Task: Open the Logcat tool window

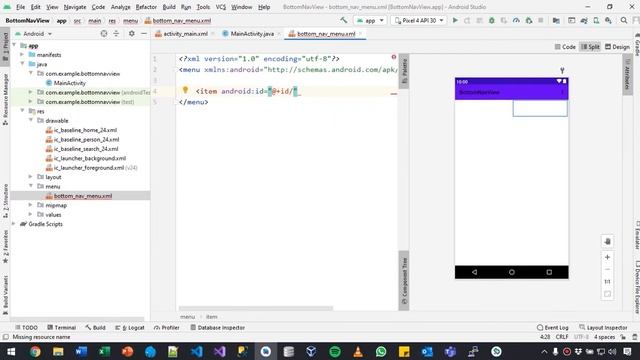Action: pyautogui.click(x=130, y=327)
